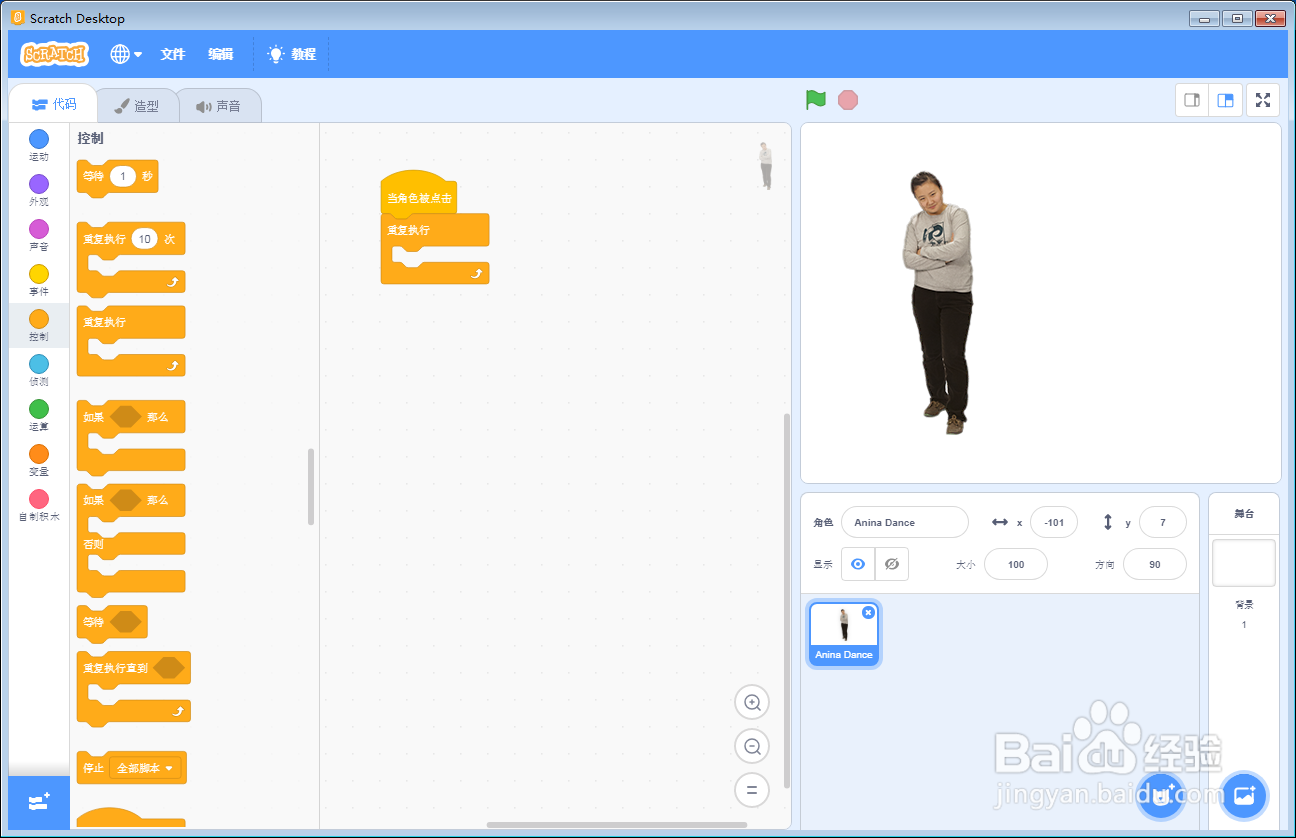Open the language globe menu
The width and height of the screenshot is (1296, 838).
pyautogui.click(x=126, y=54)
